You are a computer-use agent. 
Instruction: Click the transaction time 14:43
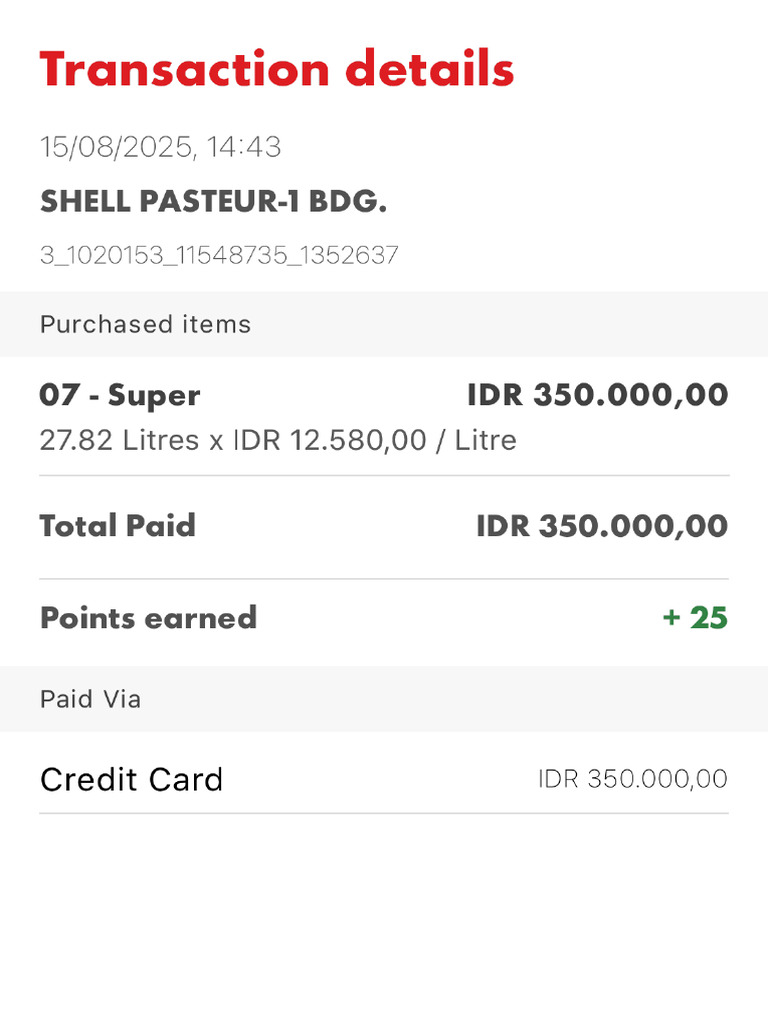tap(244, 148)
